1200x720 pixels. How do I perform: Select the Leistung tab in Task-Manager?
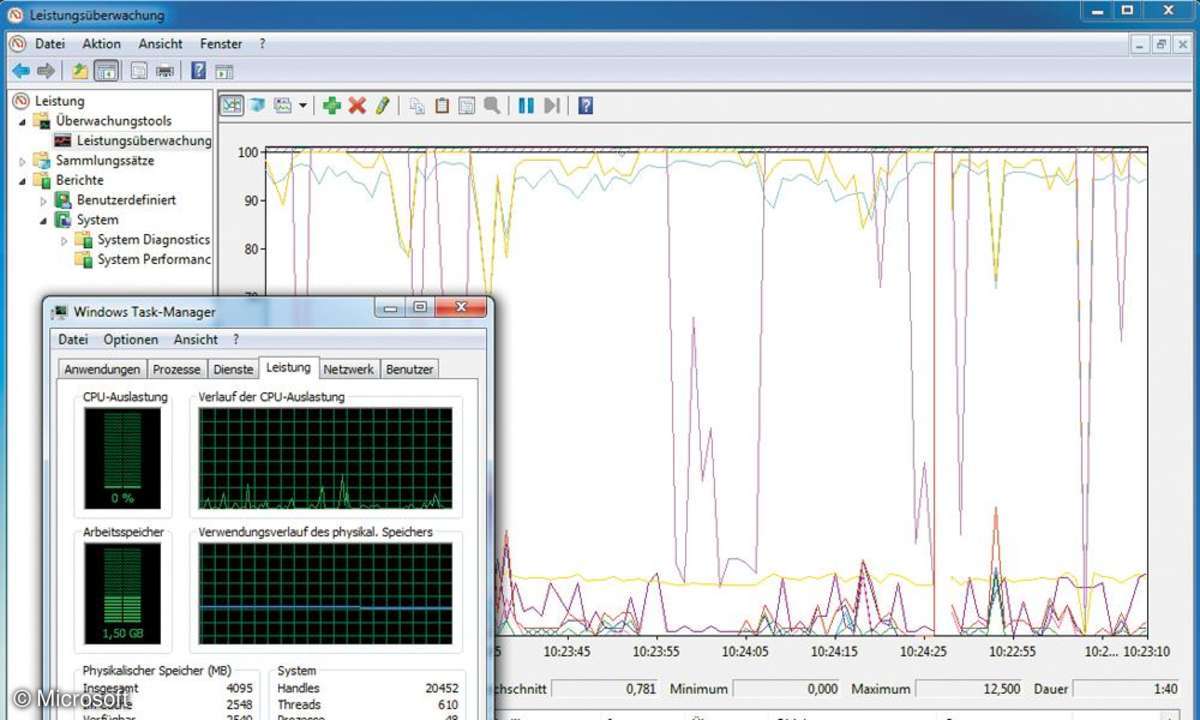tap(288, 368)
